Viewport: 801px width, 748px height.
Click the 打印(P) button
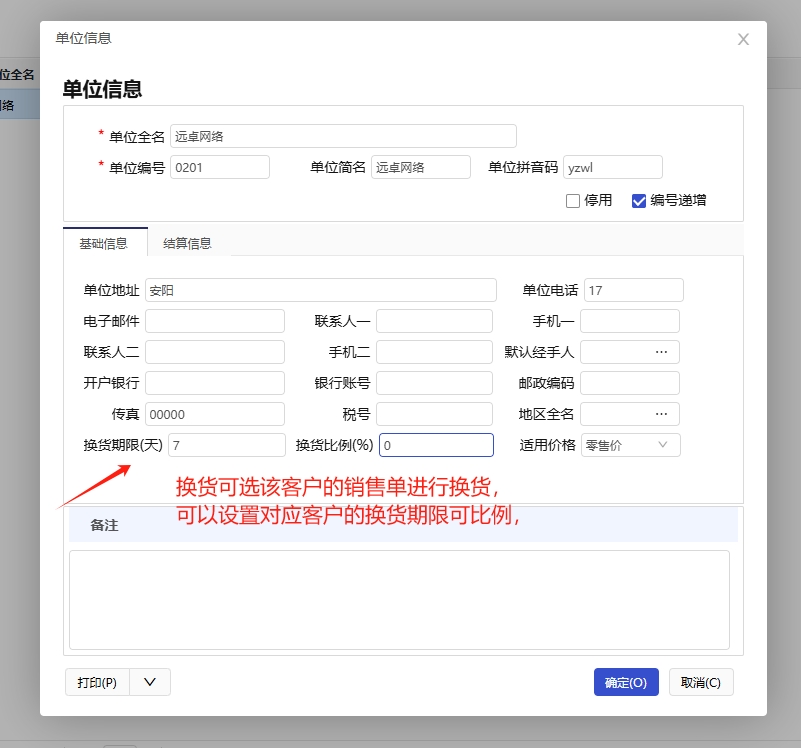(97, 682)
